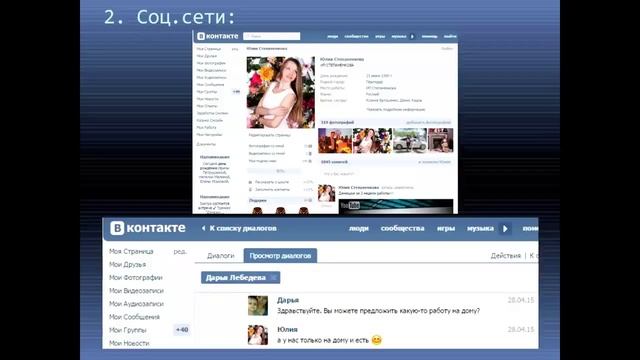Viewport: 640px width, 360px height.
Task: Open Мои Аудиозаписи in dialogs page sidebar
Action: pyautogui.click(x=136, y=304)
